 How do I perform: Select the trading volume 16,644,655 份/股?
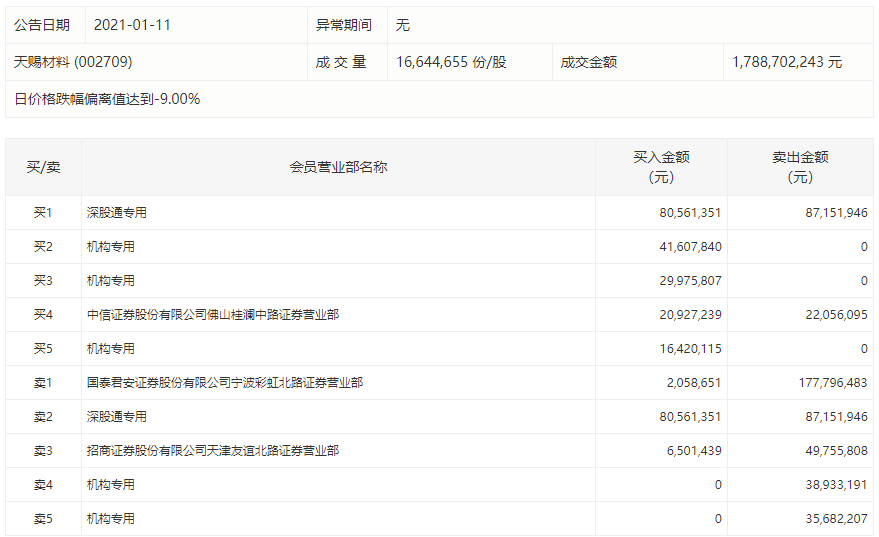[451, 62]
